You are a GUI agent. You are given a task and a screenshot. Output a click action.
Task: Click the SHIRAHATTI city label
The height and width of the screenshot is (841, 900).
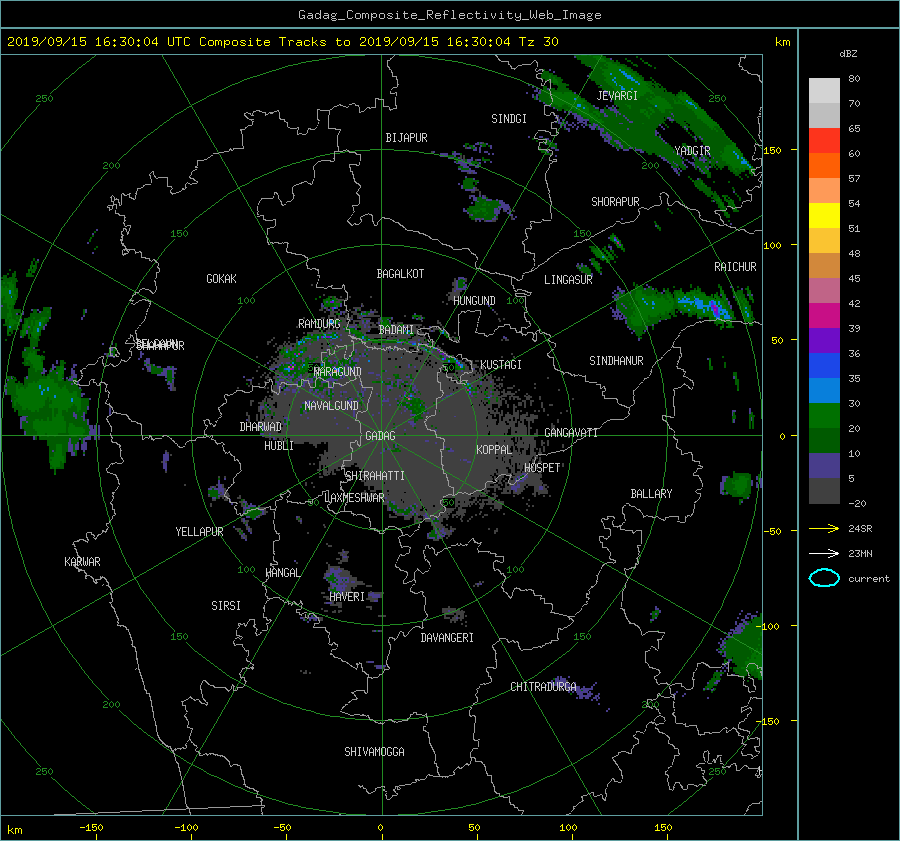pos(375,476)
